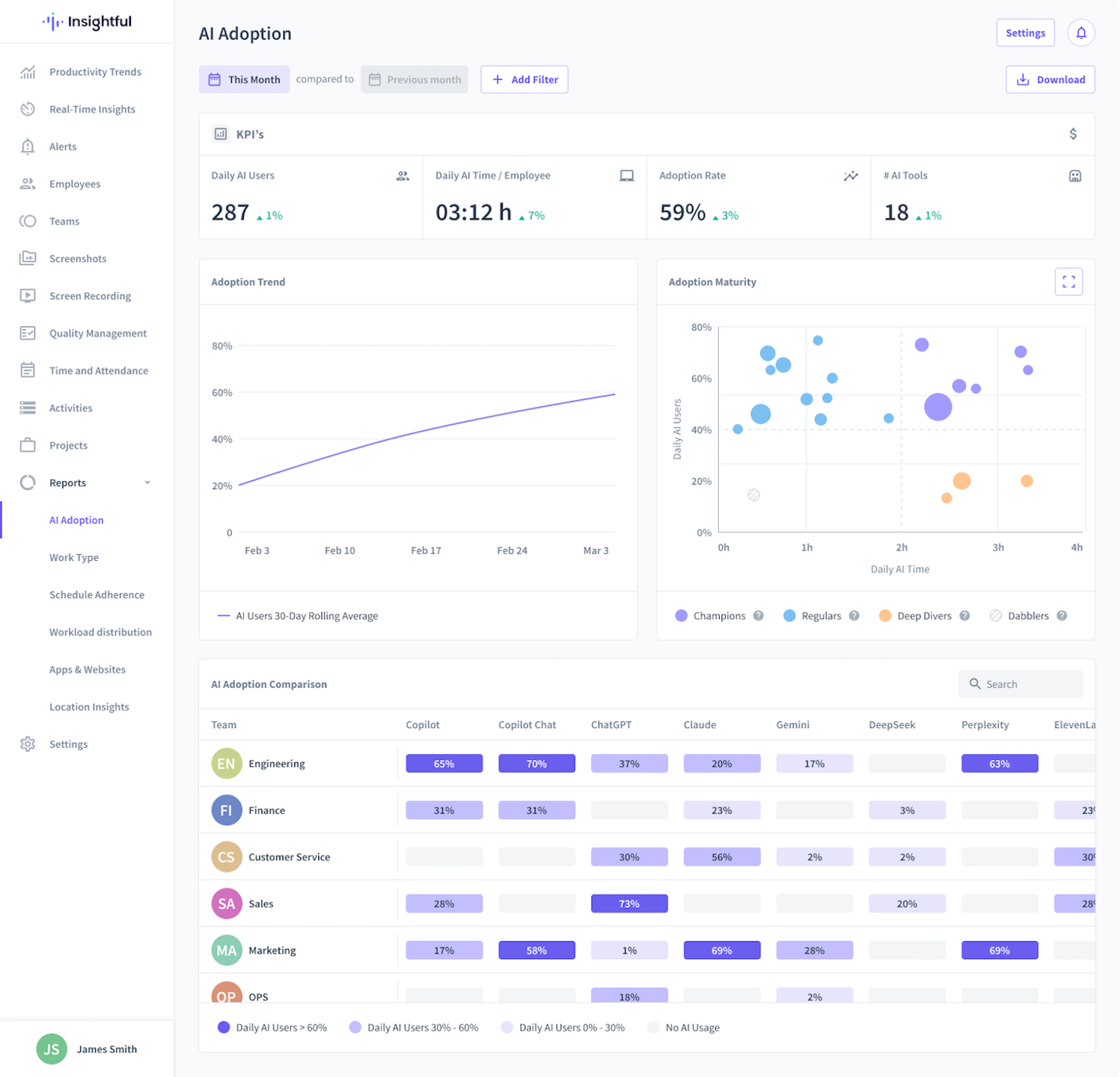Click the Screen Recording sidebar icon
This screenshot has height=1077, width=1120.
[x=28, y=295]
